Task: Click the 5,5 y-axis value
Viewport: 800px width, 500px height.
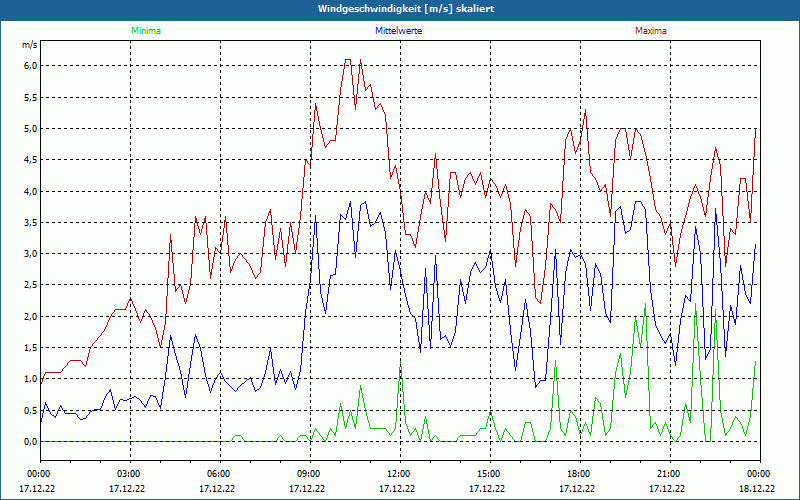Action: [x=30, y=97]
